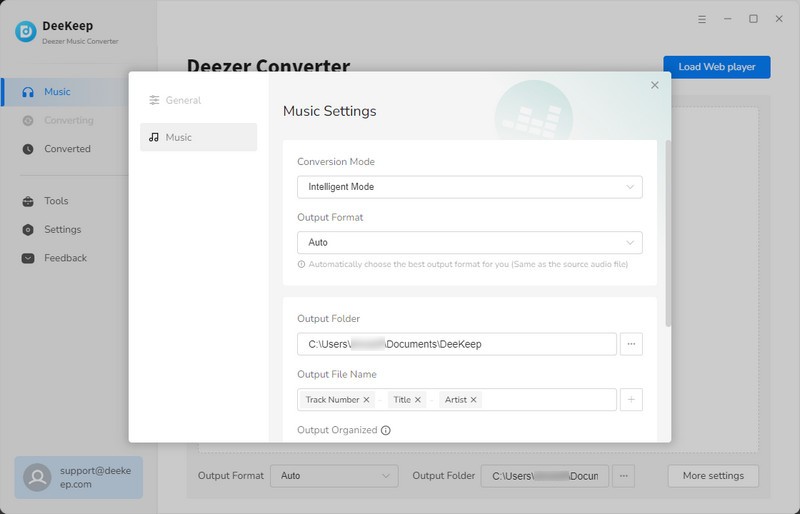This screenshot has width=800, height=514.
Task: Click the More settings button
Action: coord(713,476)
